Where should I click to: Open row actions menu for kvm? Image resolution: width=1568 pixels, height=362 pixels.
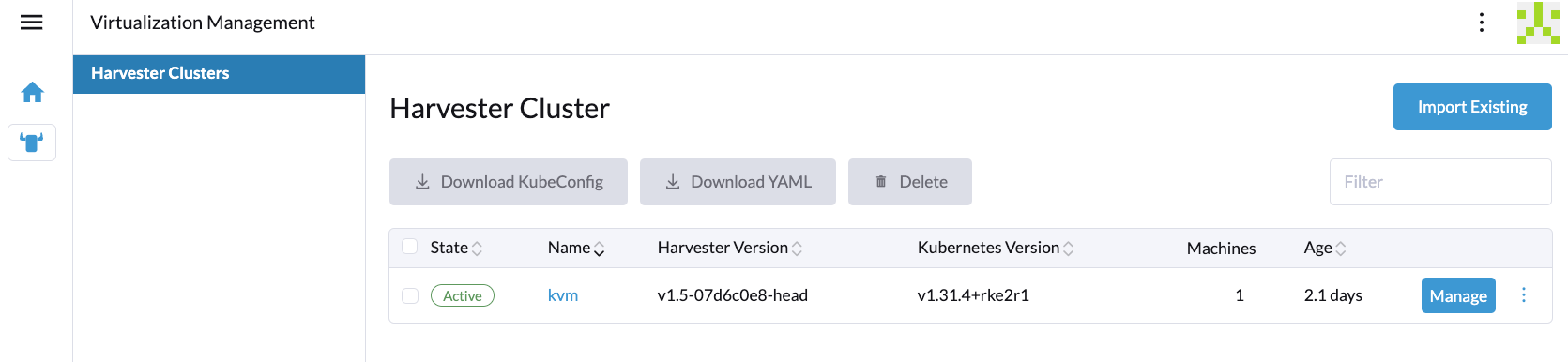pos(1523,295)
